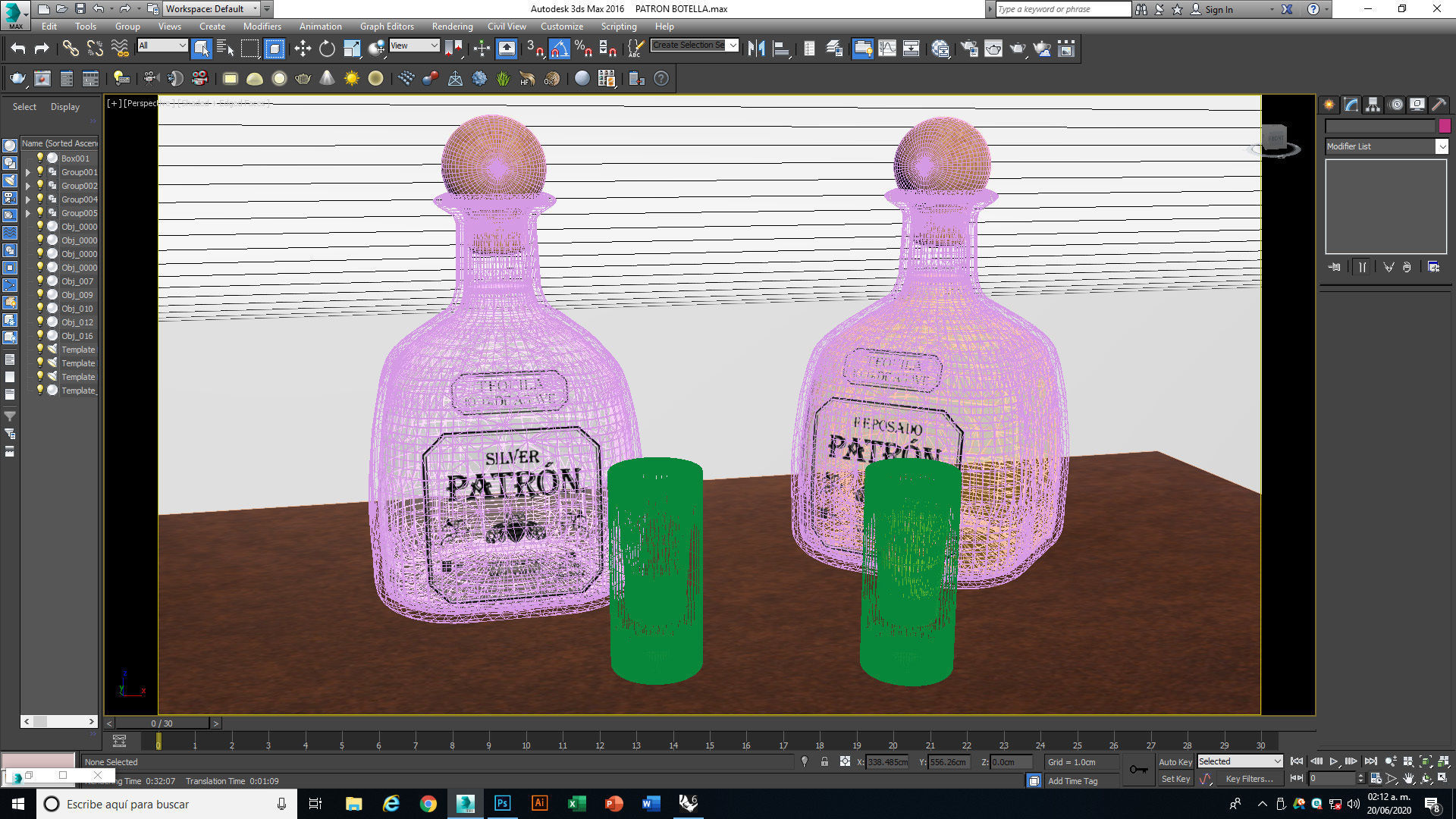
Task: Select the Move transform tool
Action: pyautogui.click(x=303, y=49)
